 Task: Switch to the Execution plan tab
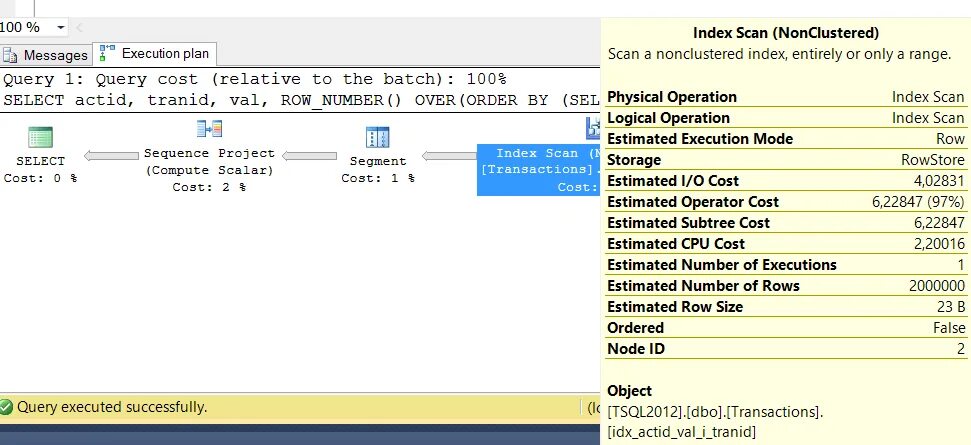pos(155,53)
